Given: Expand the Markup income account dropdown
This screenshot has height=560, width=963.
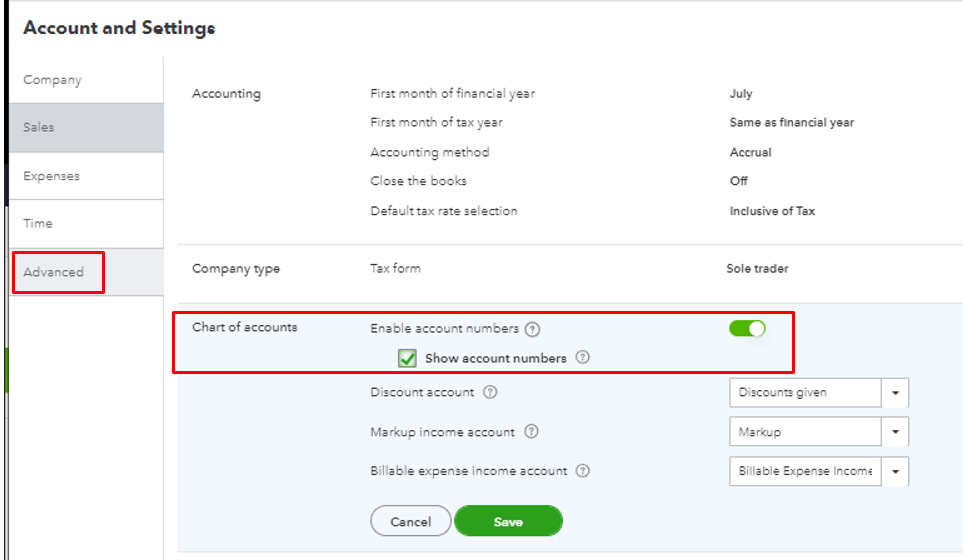Looking at the screenshot, I should 895,432.
